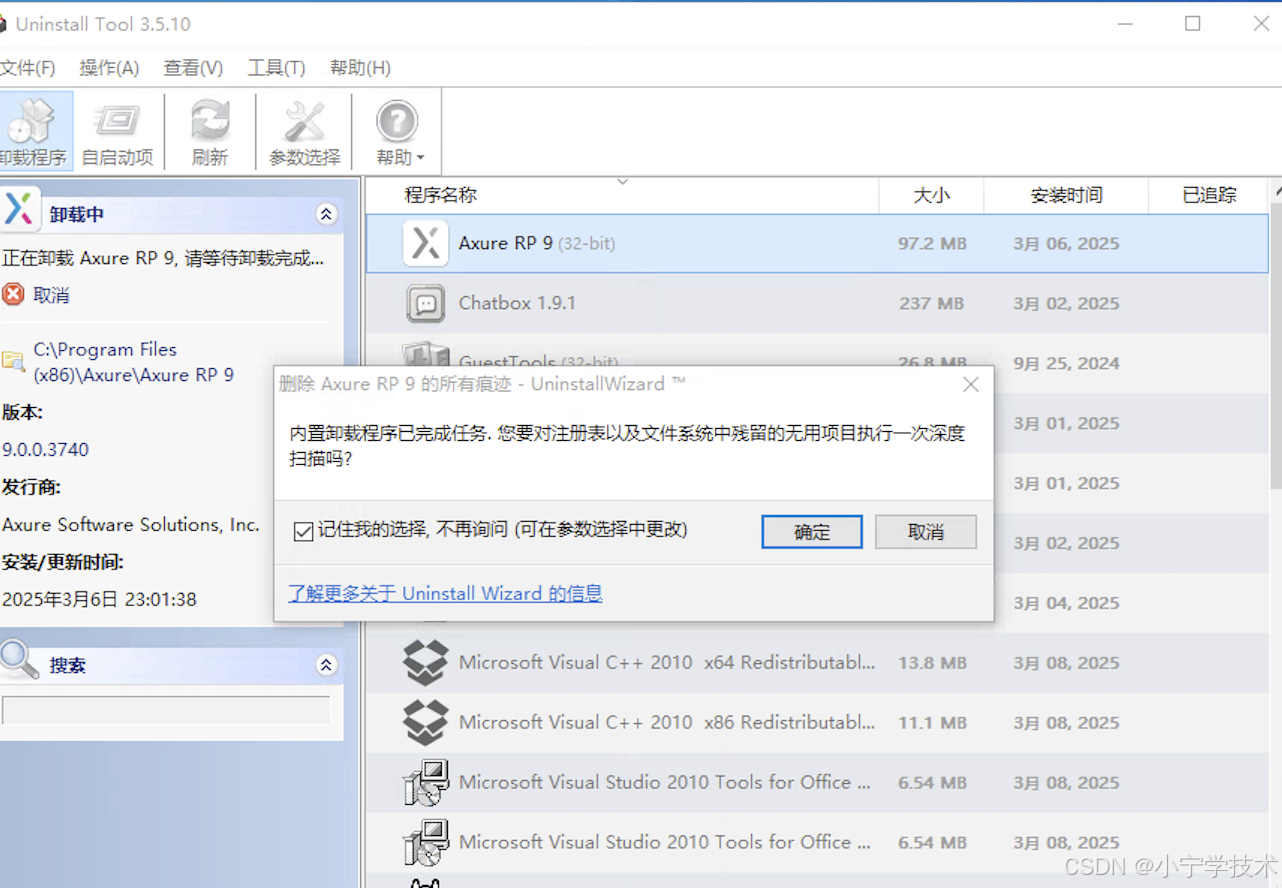
Task: Click publisher Axure Software Solutions, Inc.
Action: (131, 524)
